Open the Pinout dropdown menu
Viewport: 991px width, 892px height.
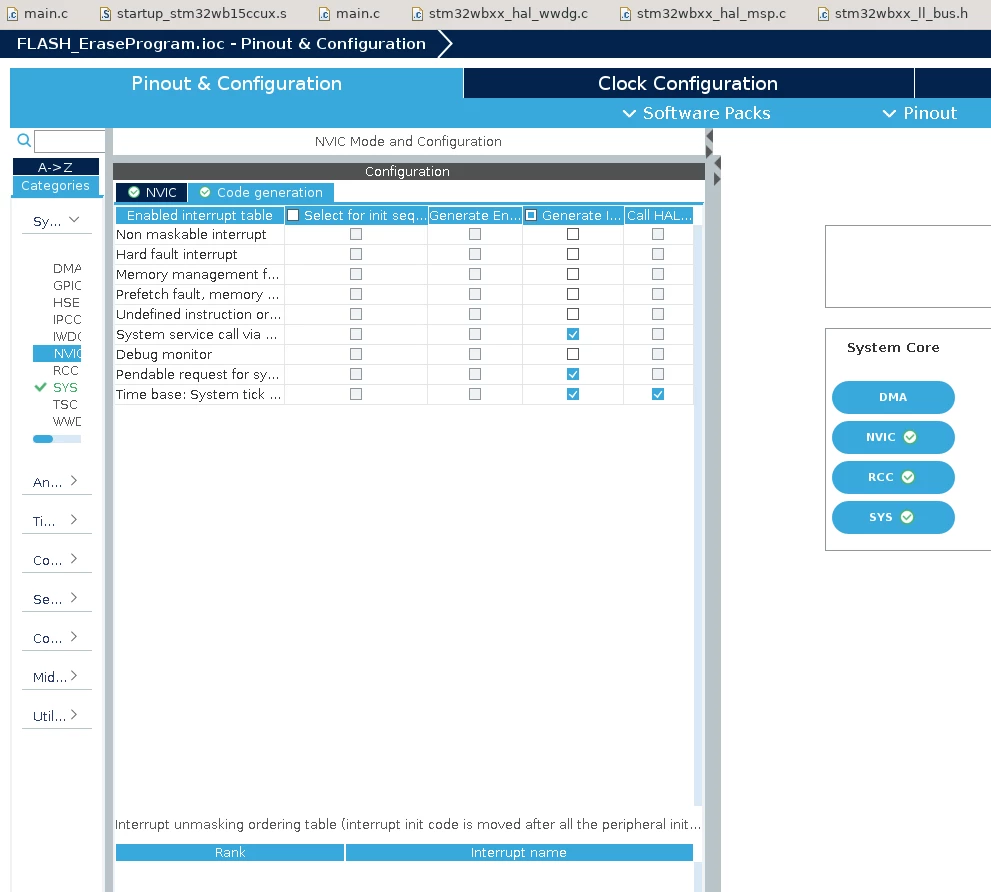[920, 113]
